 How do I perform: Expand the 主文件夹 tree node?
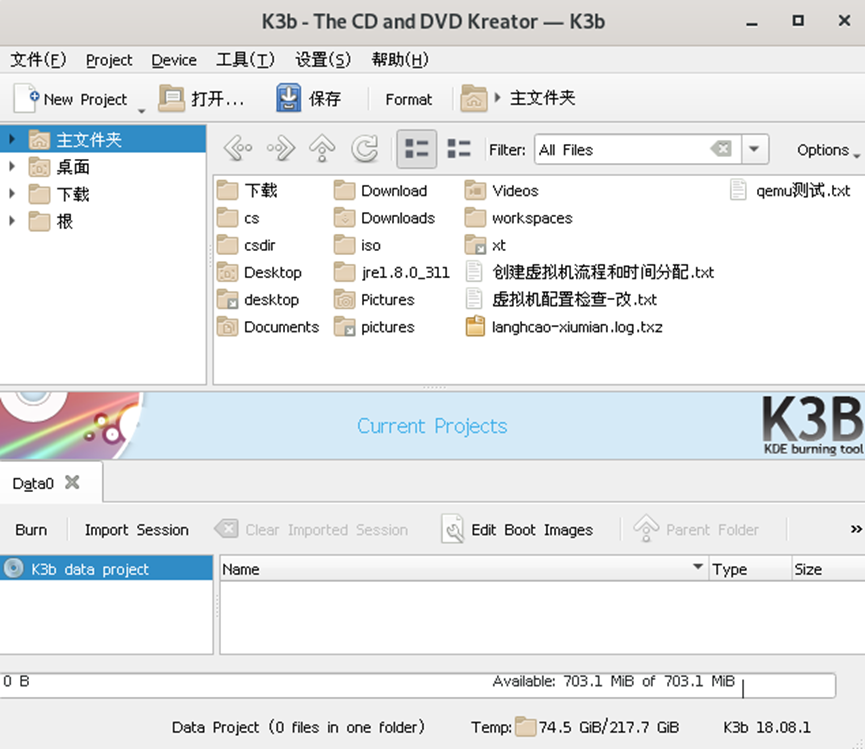pyautogui.click(x=12, y=139)
